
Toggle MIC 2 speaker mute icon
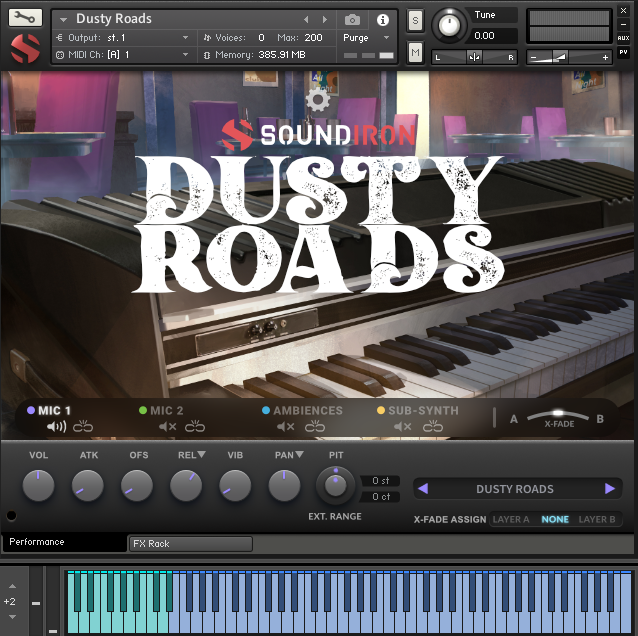coord(167,426)
